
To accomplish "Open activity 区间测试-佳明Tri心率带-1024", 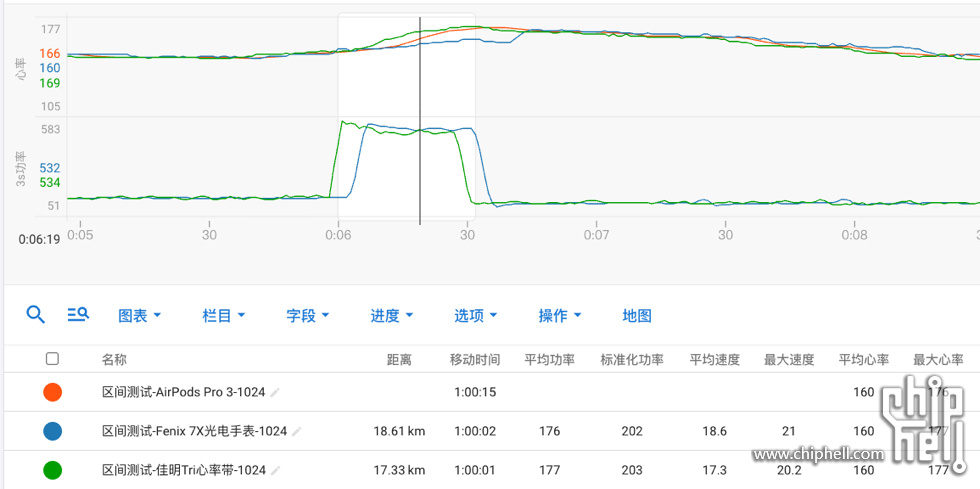I will (x=184, y=470).
